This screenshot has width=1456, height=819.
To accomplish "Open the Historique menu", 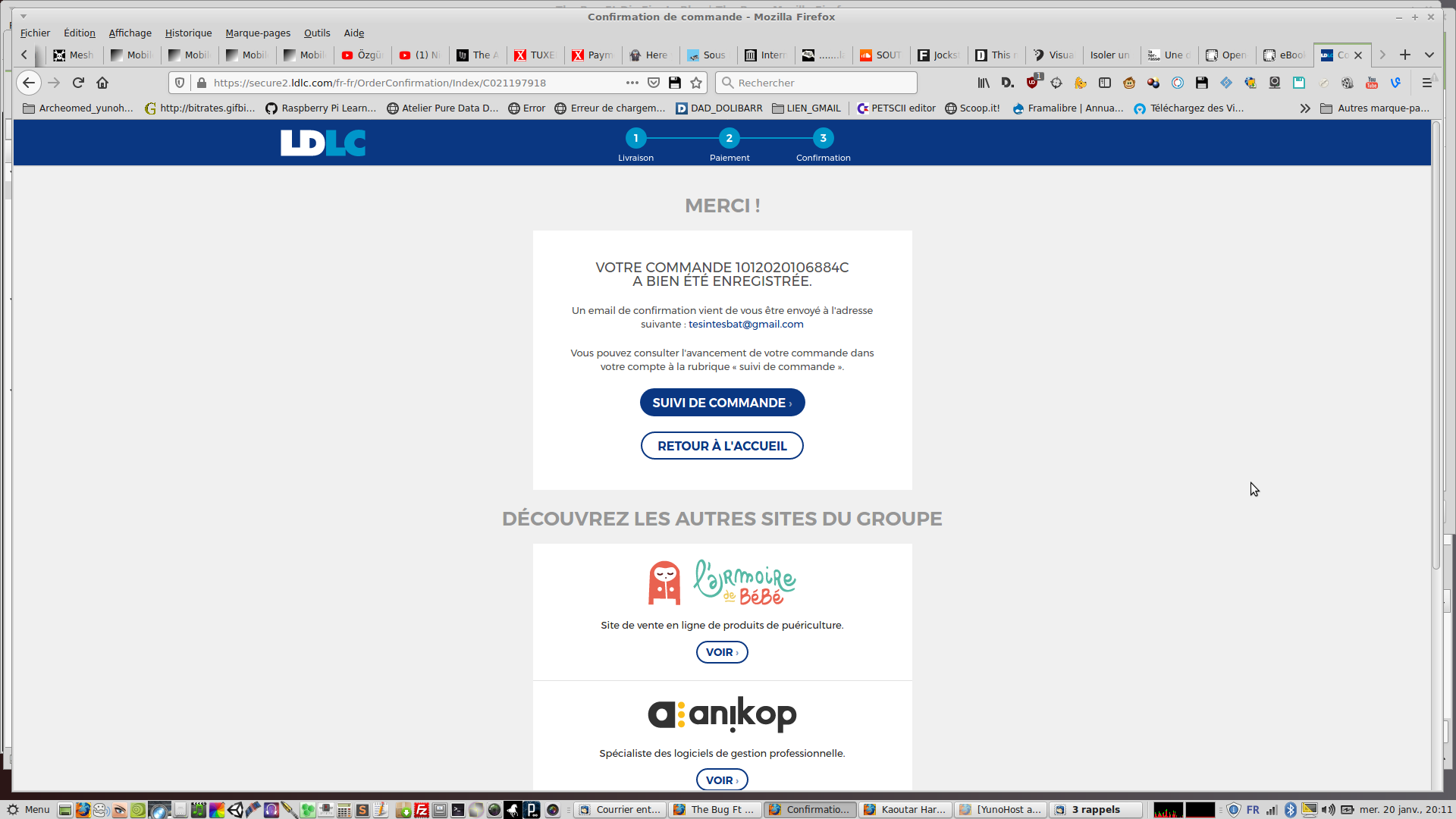I will coord(188,33).
